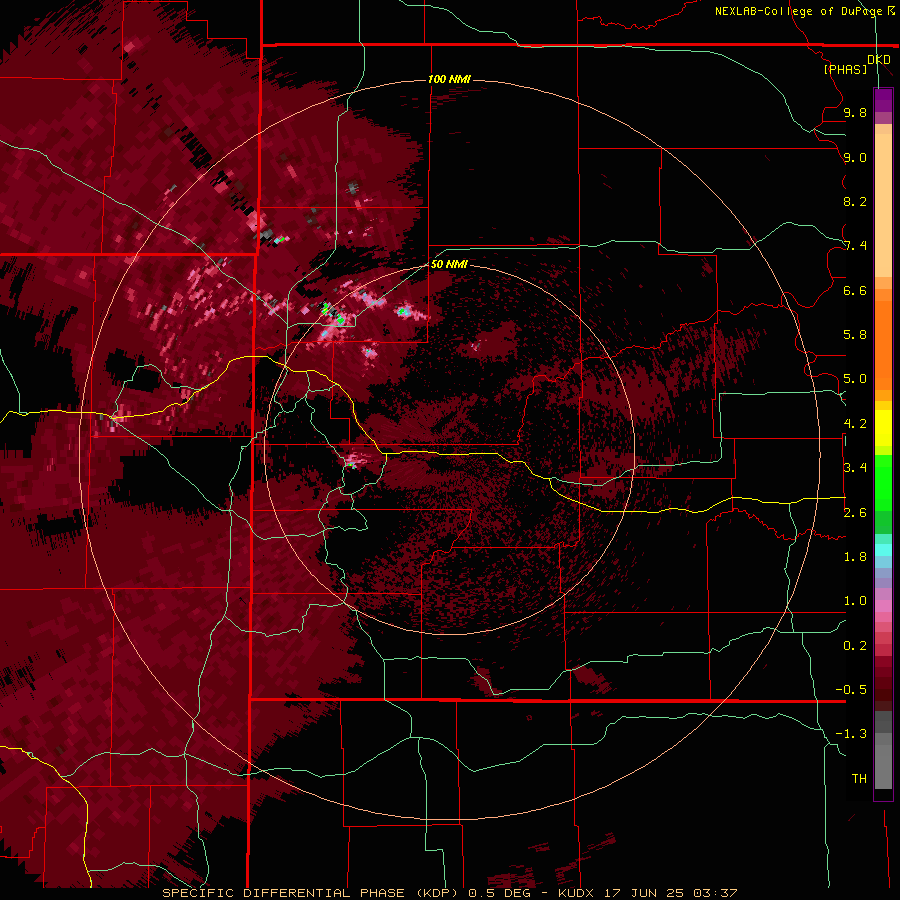The image size is (900, 900).
Task: Click the 6.6 value on the color scale
Action: coord(855,290)
